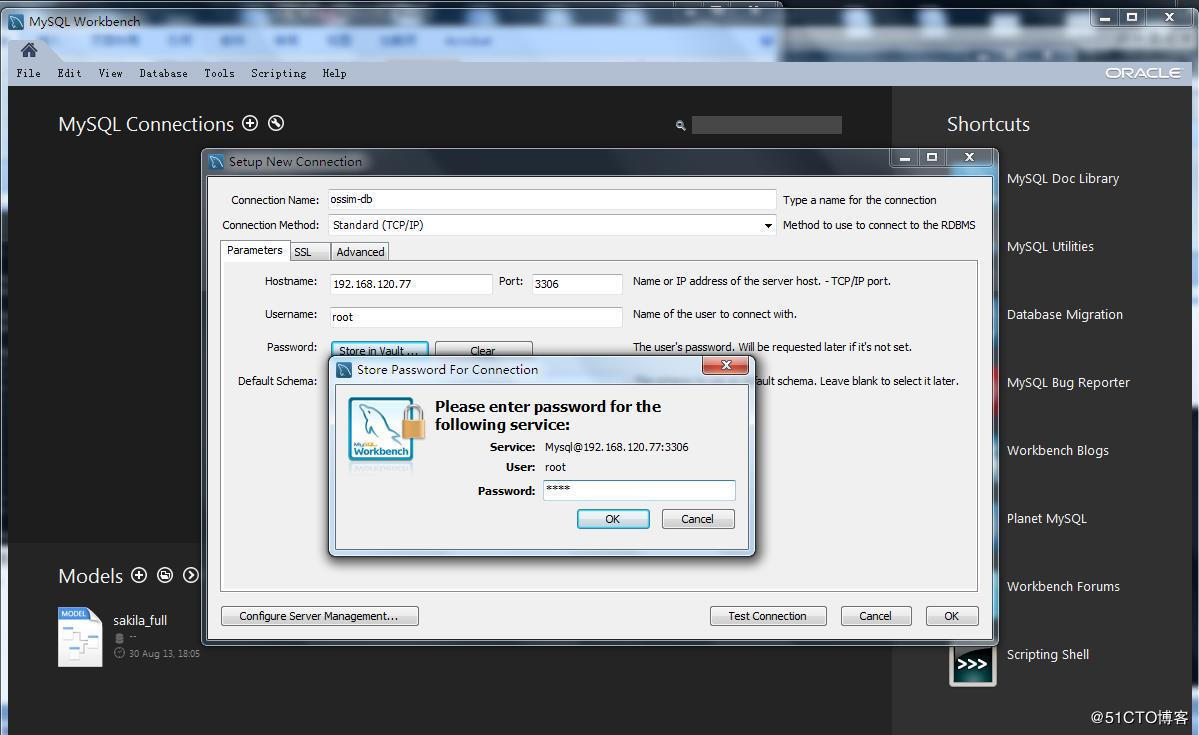Open manage connections wrench icon

[276, 122]
